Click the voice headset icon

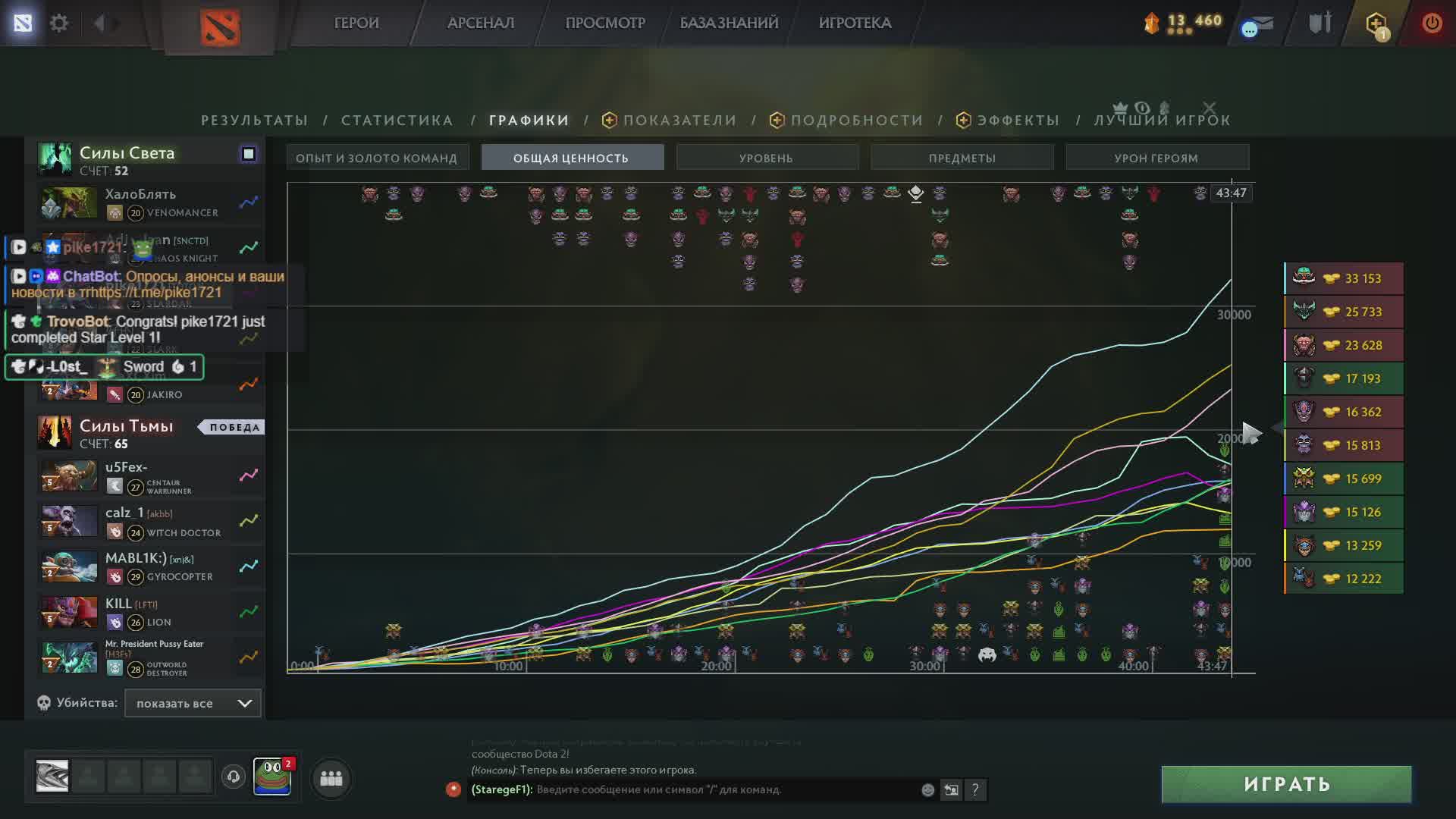click(234, 777)
